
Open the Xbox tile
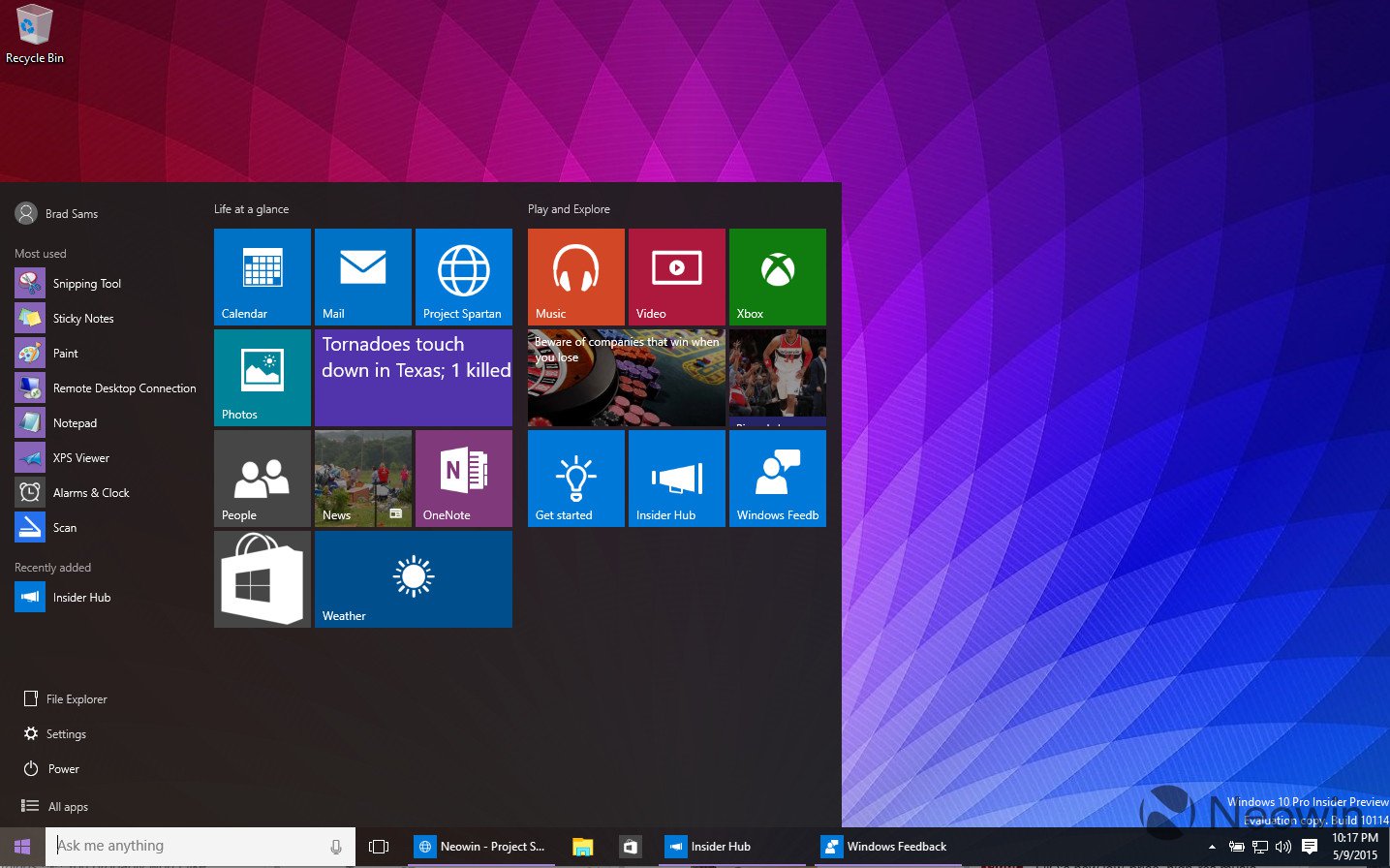tap(777, 276)
